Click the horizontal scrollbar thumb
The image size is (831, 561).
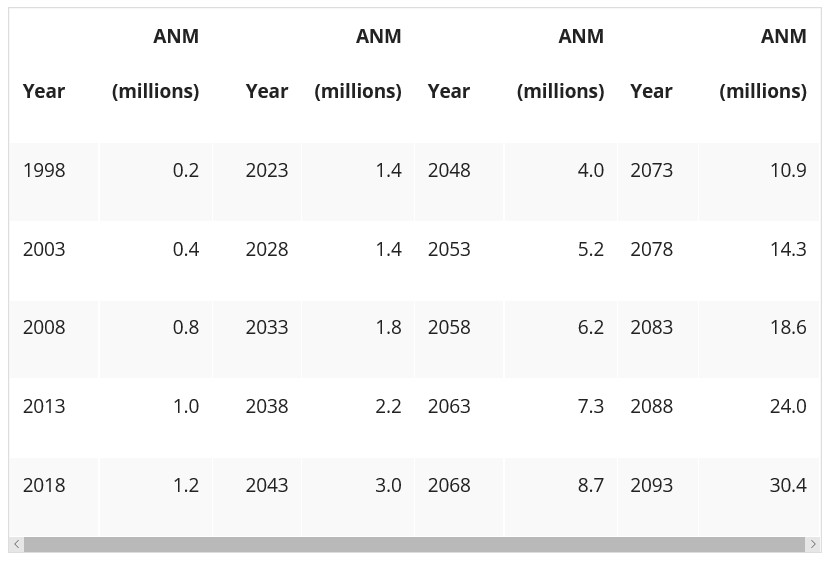[414, 544]
